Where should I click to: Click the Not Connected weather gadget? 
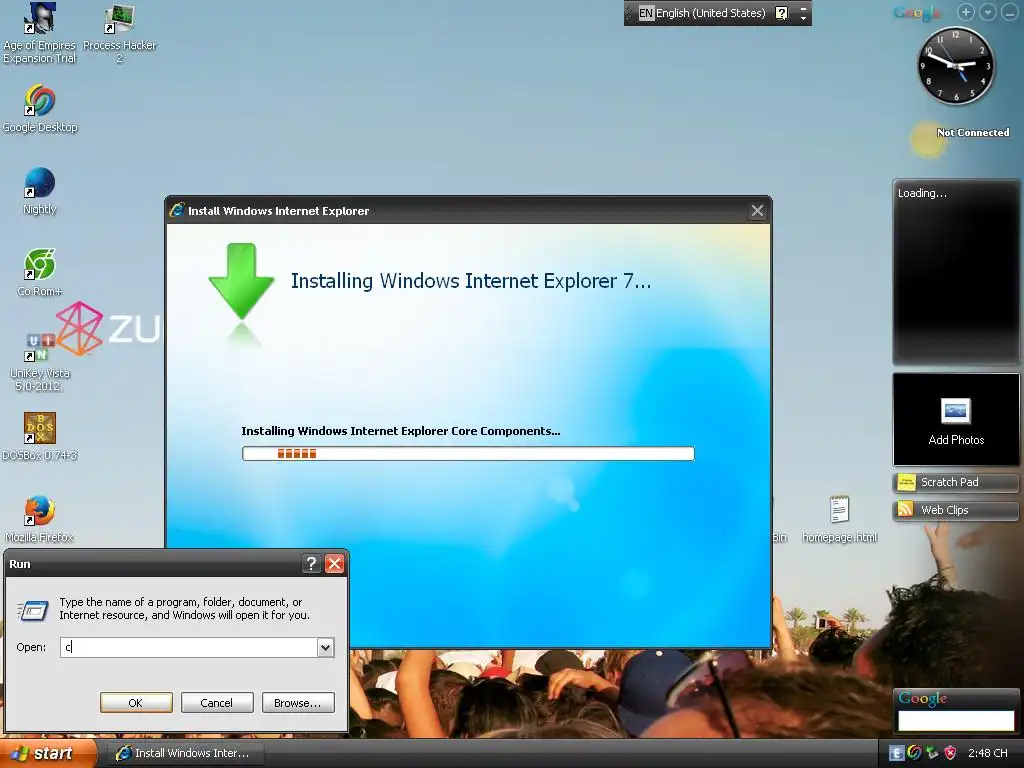click(960, 138)
